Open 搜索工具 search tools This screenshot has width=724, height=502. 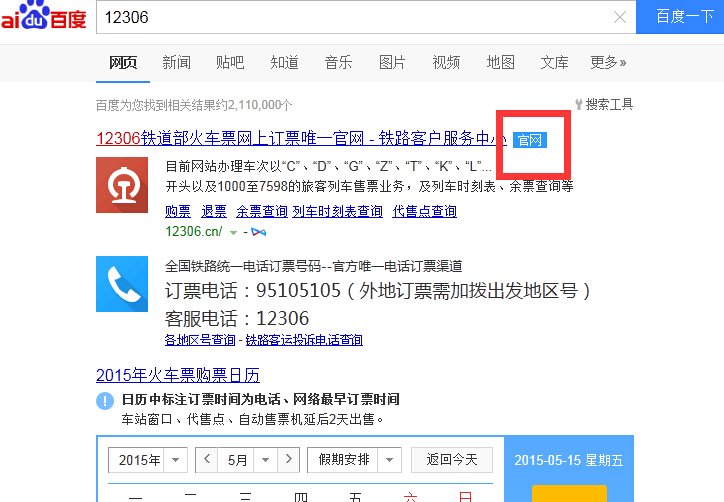pos(604,104)
